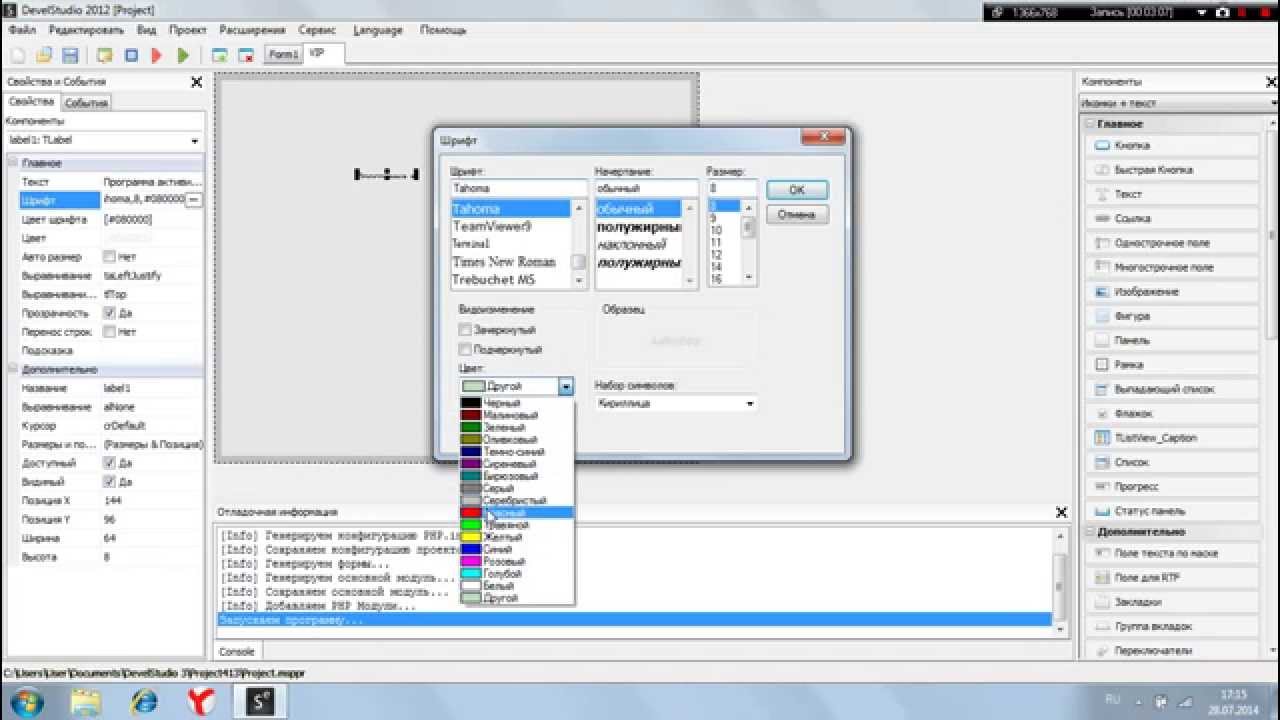Choose Желтый color in list
Viewport: 1280px width, 720px height.
517,537
